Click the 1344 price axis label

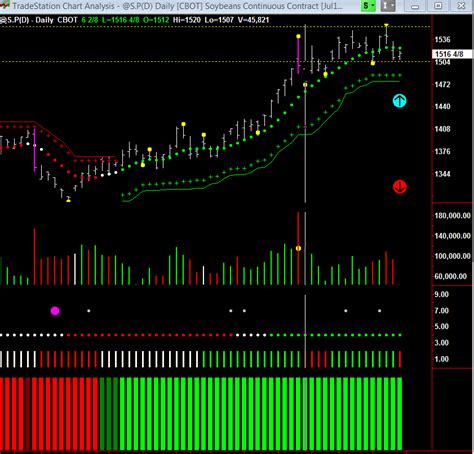pyautogui.click(x=442, y=174)
